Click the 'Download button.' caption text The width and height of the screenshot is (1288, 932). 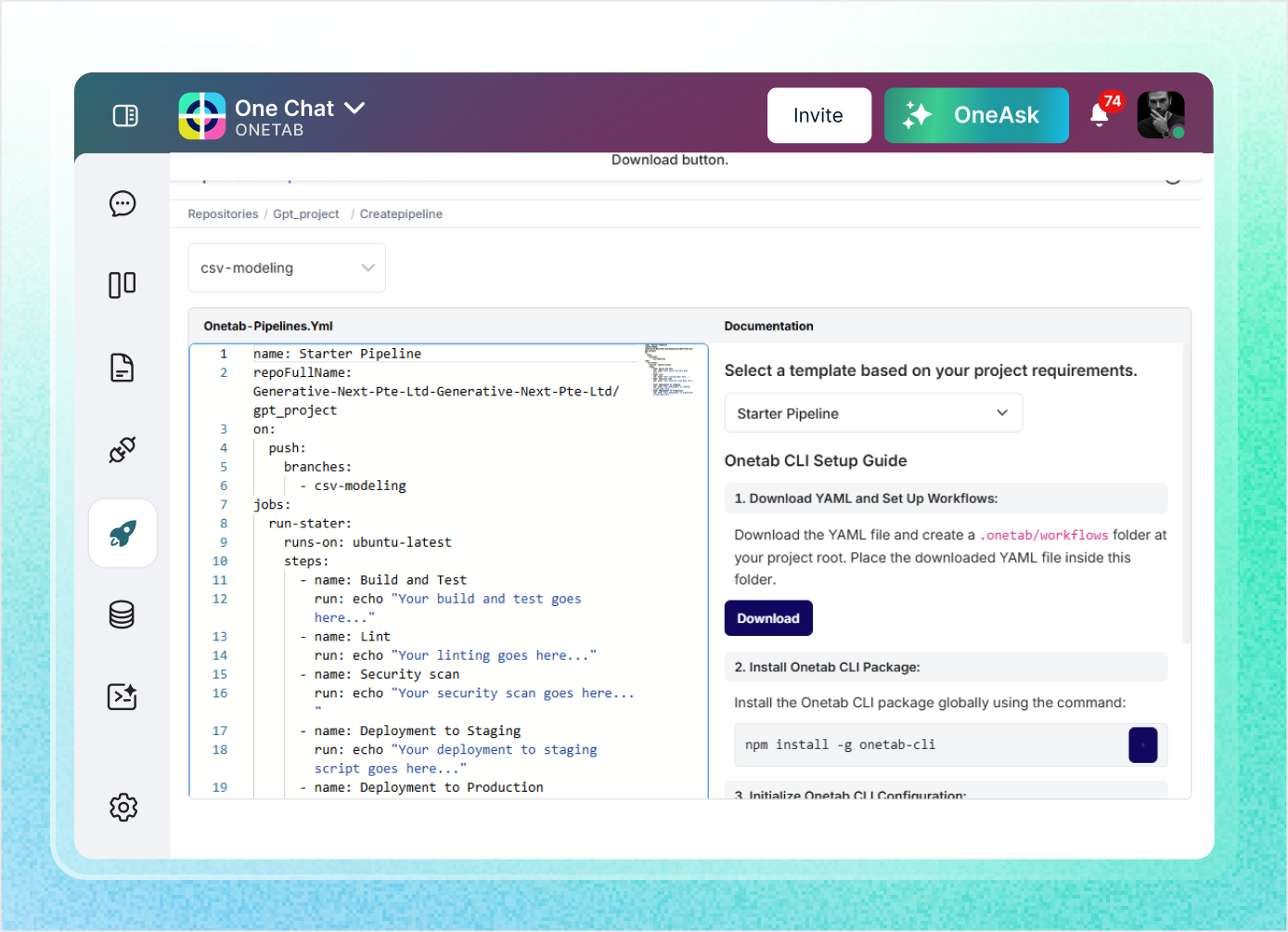670,160
